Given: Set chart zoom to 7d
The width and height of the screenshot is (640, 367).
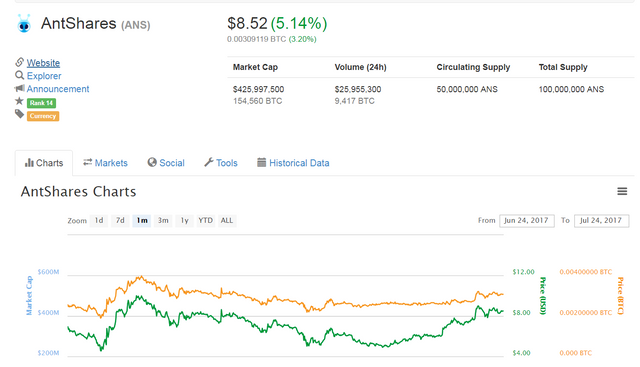Looking at the screenshot, I should click(x=120, y=220).
